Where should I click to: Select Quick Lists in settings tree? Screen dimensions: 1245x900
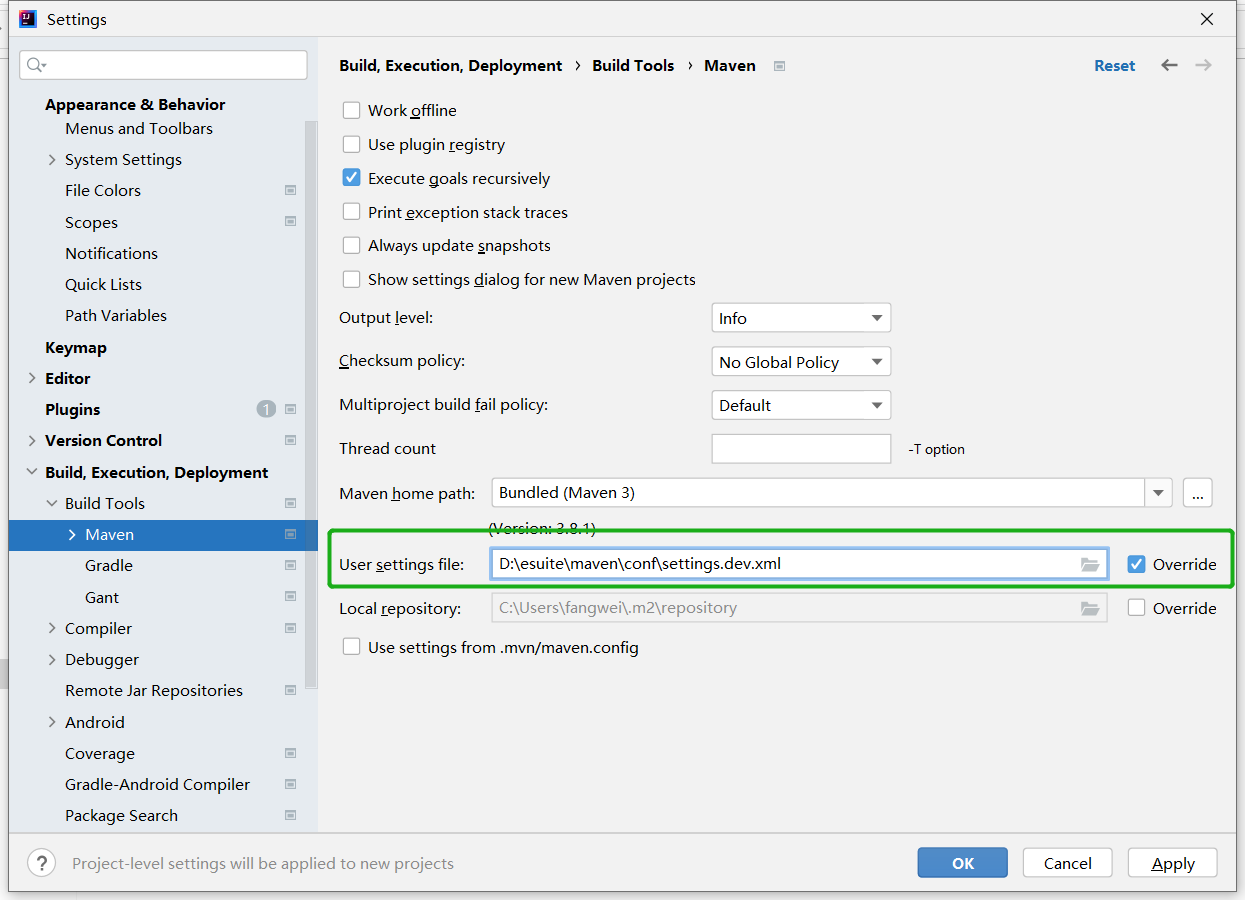point(104,284)
